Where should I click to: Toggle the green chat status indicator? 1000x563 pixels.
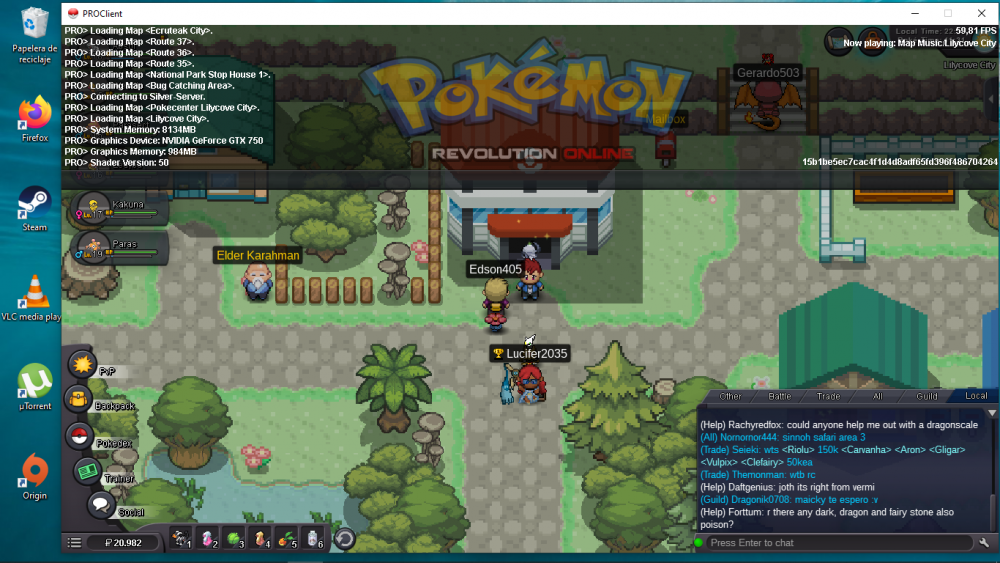(699, 543)
